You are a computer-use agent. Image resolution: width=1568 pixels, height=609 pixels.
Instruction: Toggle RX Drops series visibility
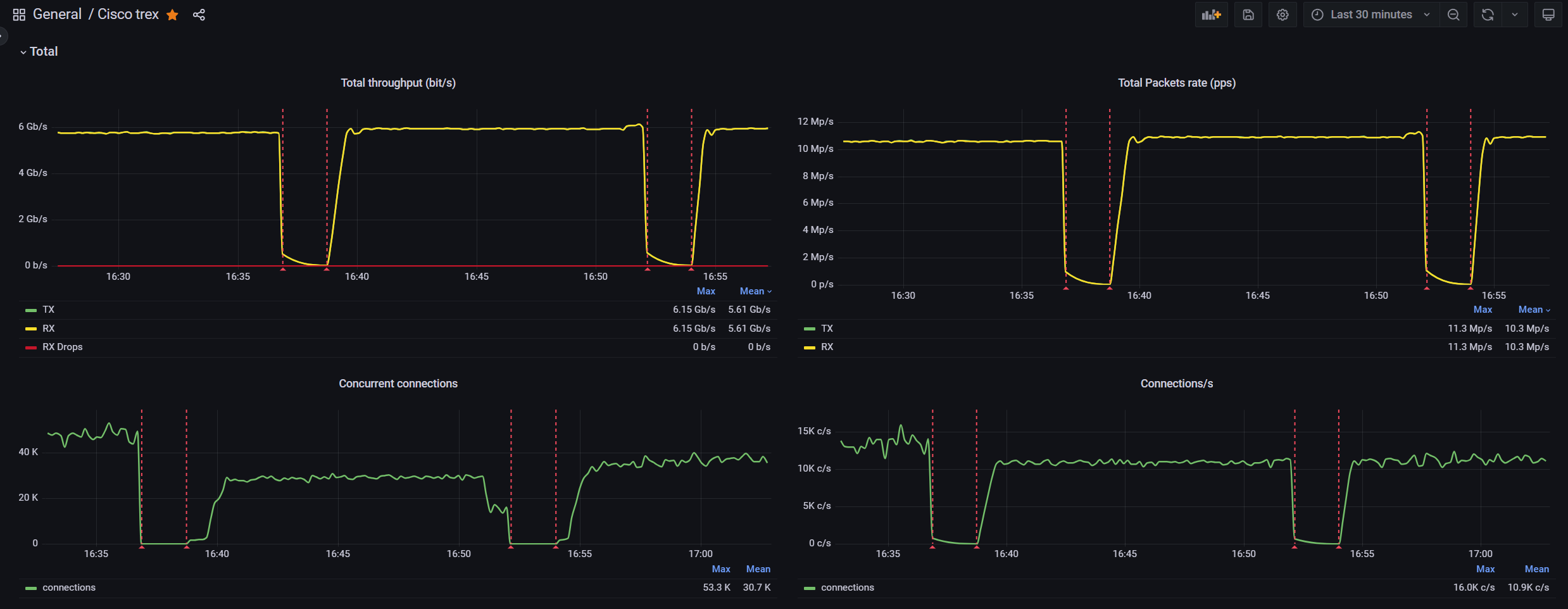tap(63, 347)
